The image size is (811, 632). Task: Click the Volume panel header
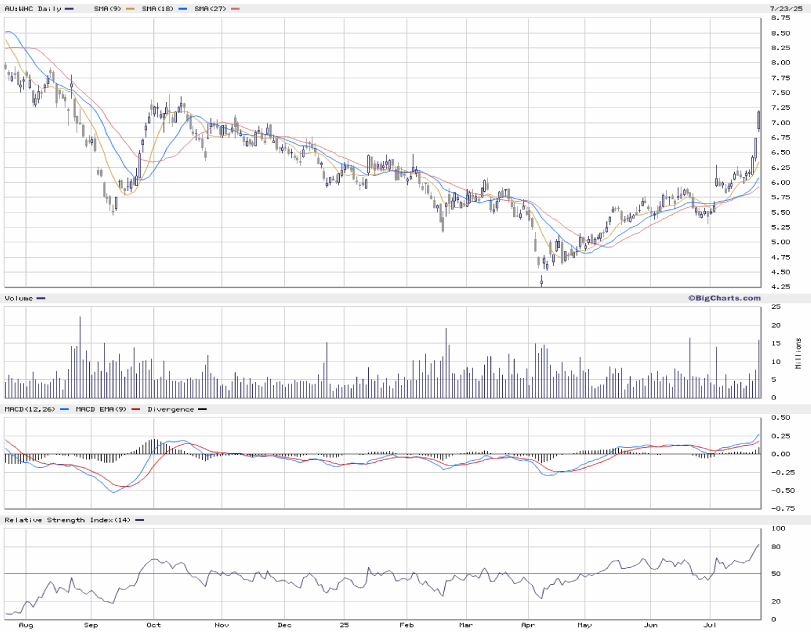click(x=19, y=298)
